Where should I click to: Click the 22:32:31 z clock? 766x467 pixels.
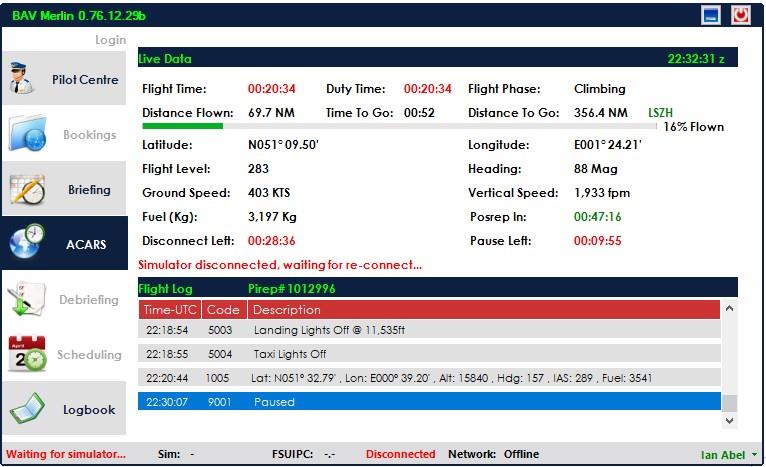click(696, 59)
